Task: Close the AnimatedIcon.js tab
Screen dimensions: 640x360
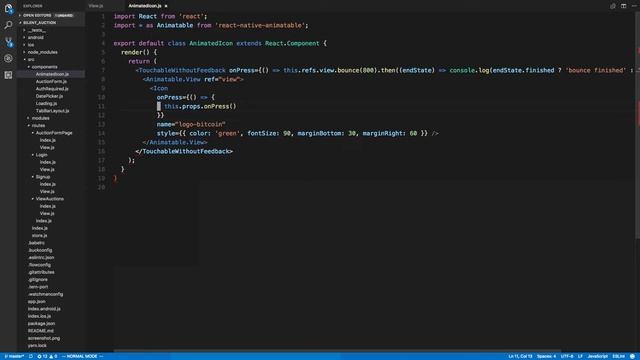Action: [x=166, y=6]
